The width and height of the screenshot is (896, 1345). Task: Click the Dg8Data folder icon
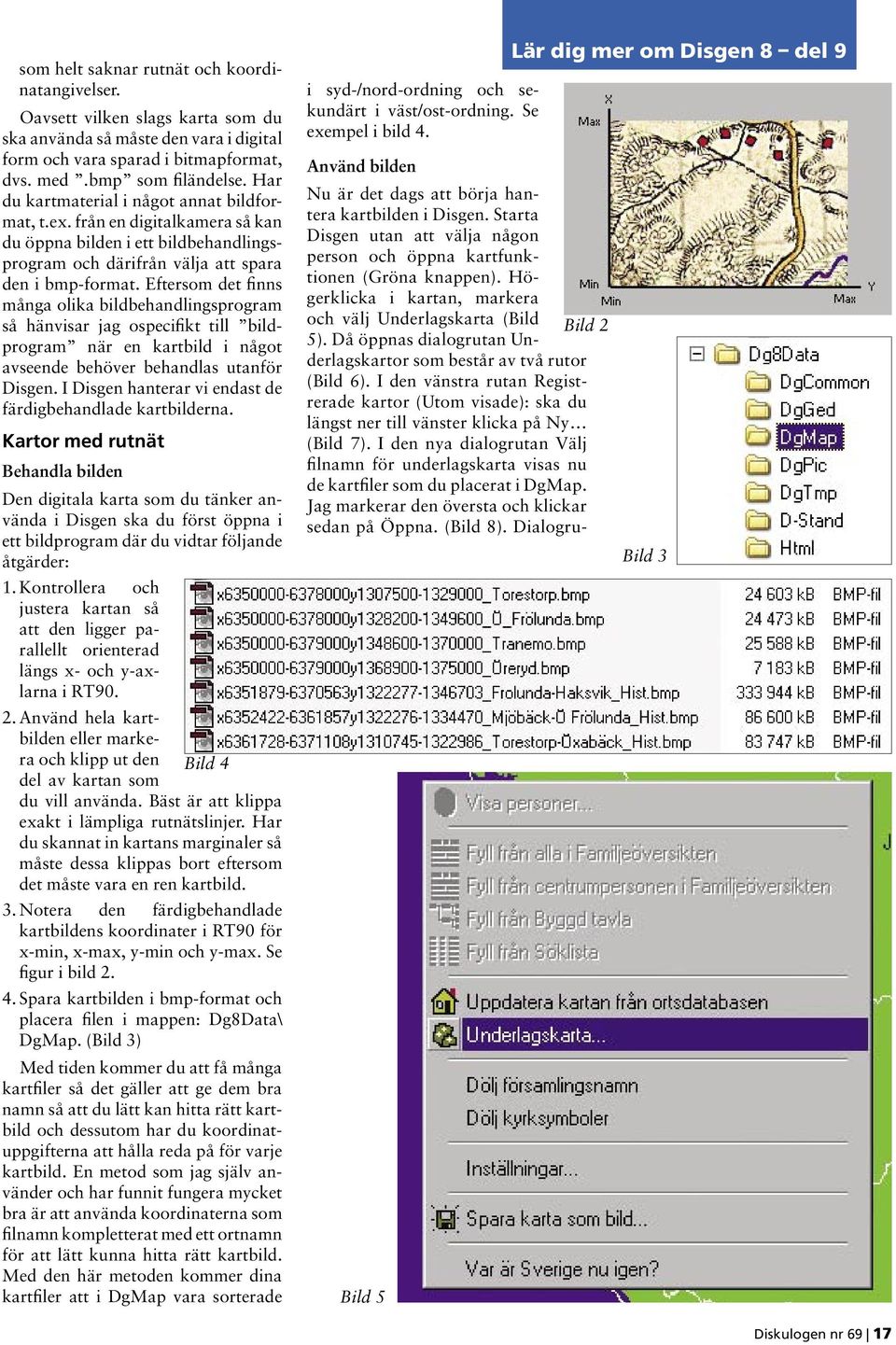727,354
